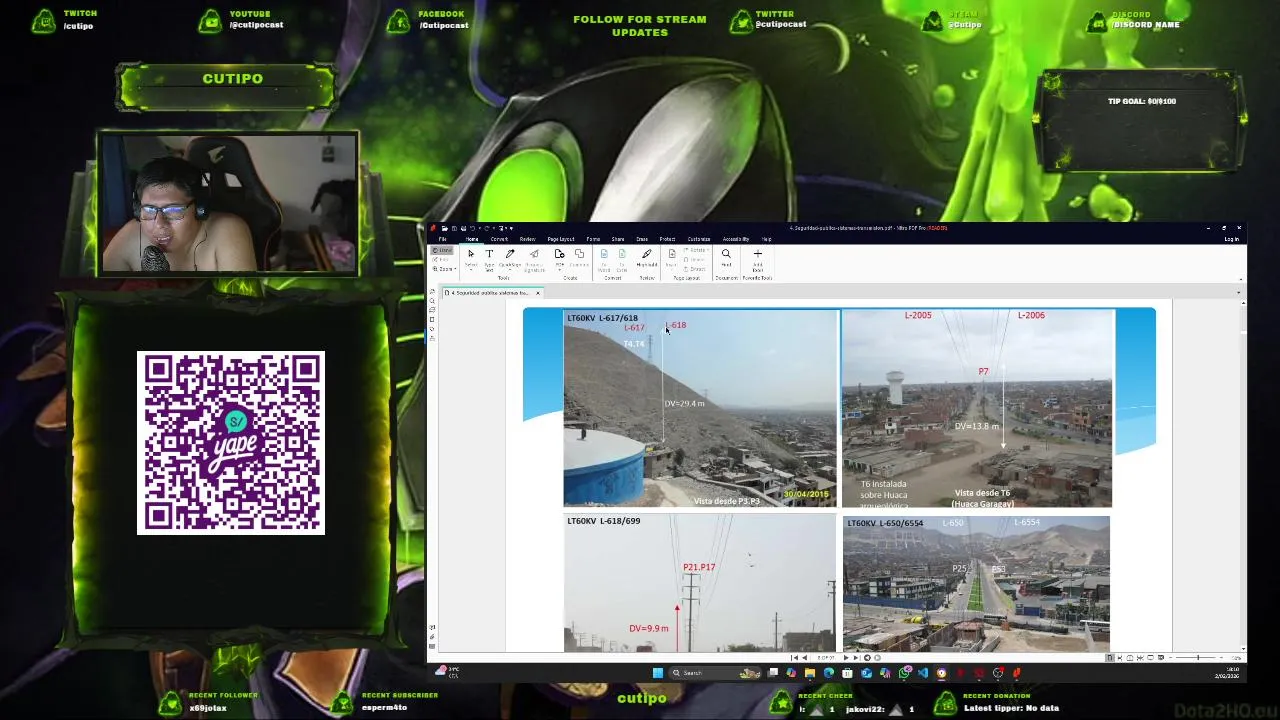Image resolution: width=1280 pixels, height=720 pixels.
Task: Click Redo in quick access toolbar
Action: (486, 228)
